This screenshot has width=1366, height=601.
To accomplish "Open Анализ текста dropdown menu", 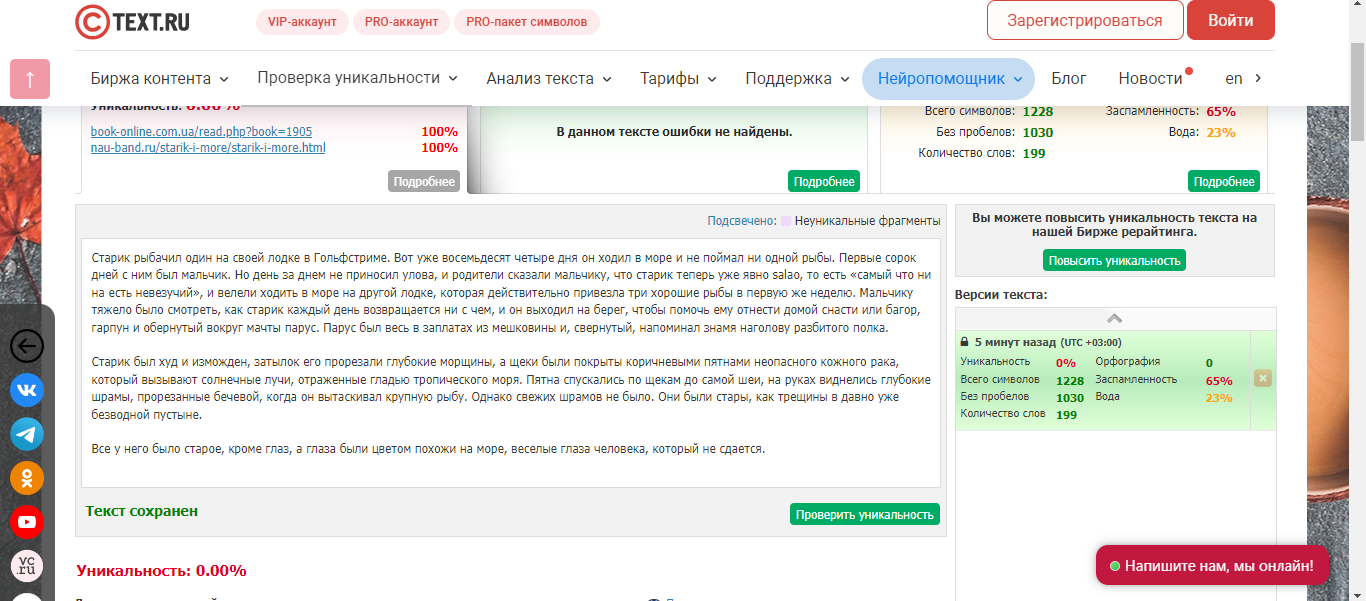I will (x=549, y=78).
